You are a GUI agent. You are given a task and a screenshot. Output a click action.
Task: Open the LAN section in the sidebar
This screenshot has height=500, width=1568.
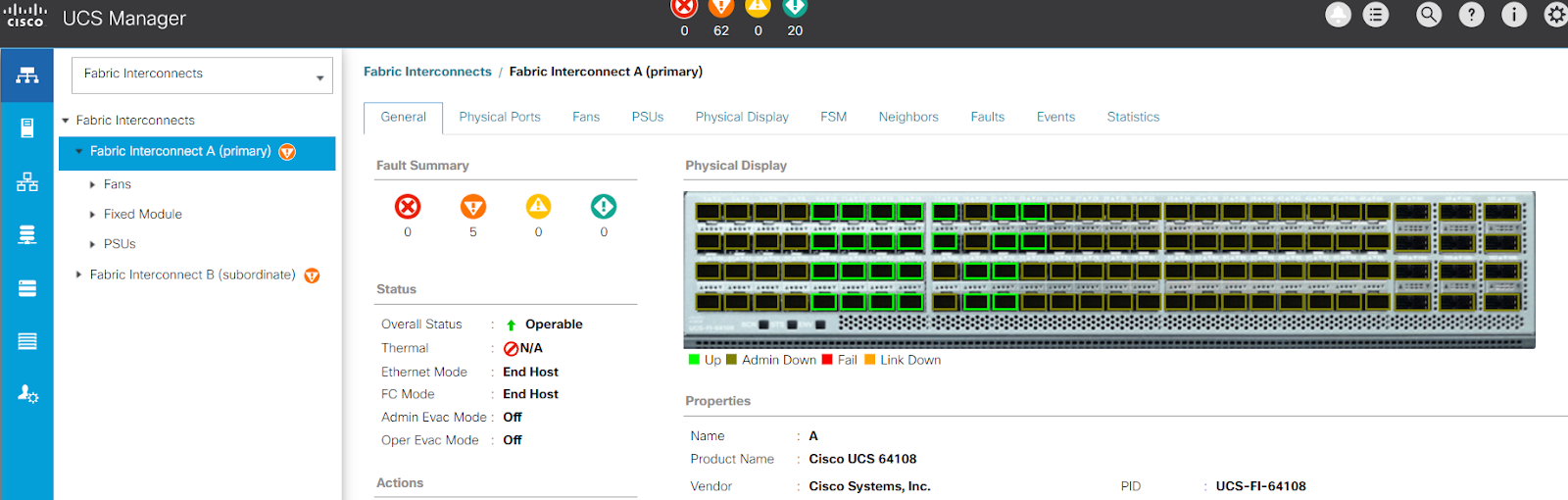click(x=27, y=181)
